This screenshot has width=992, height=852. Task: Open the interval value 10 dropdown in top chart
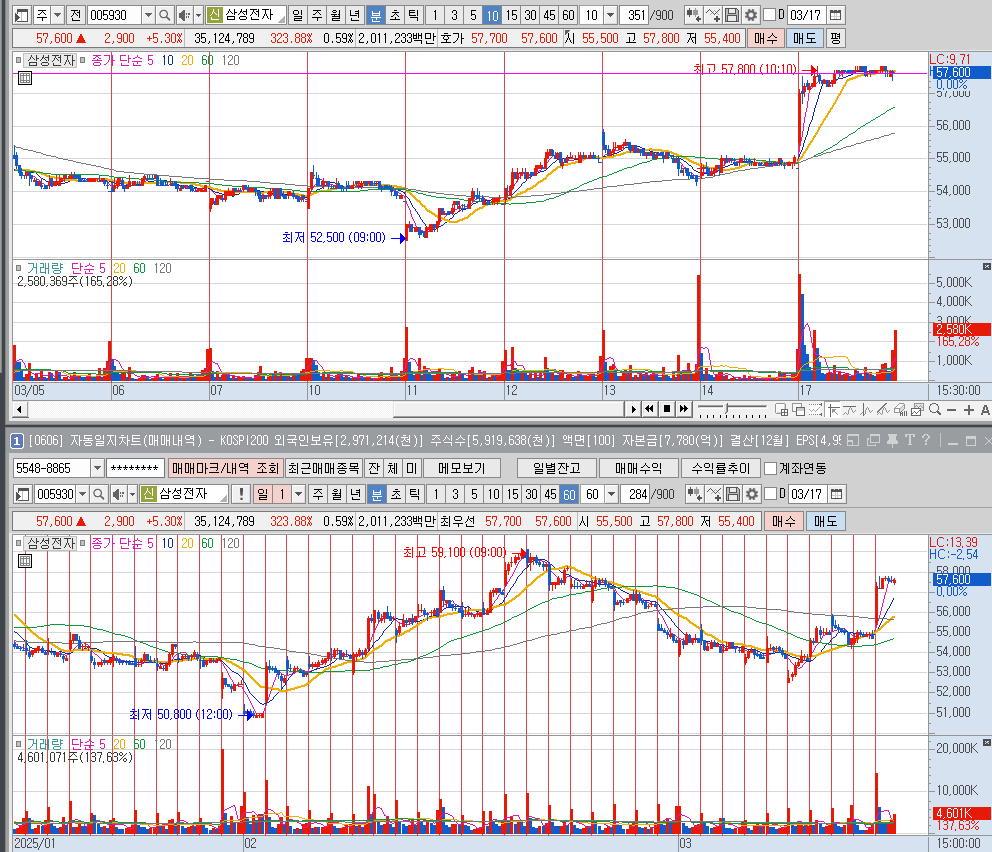point(611,15)
